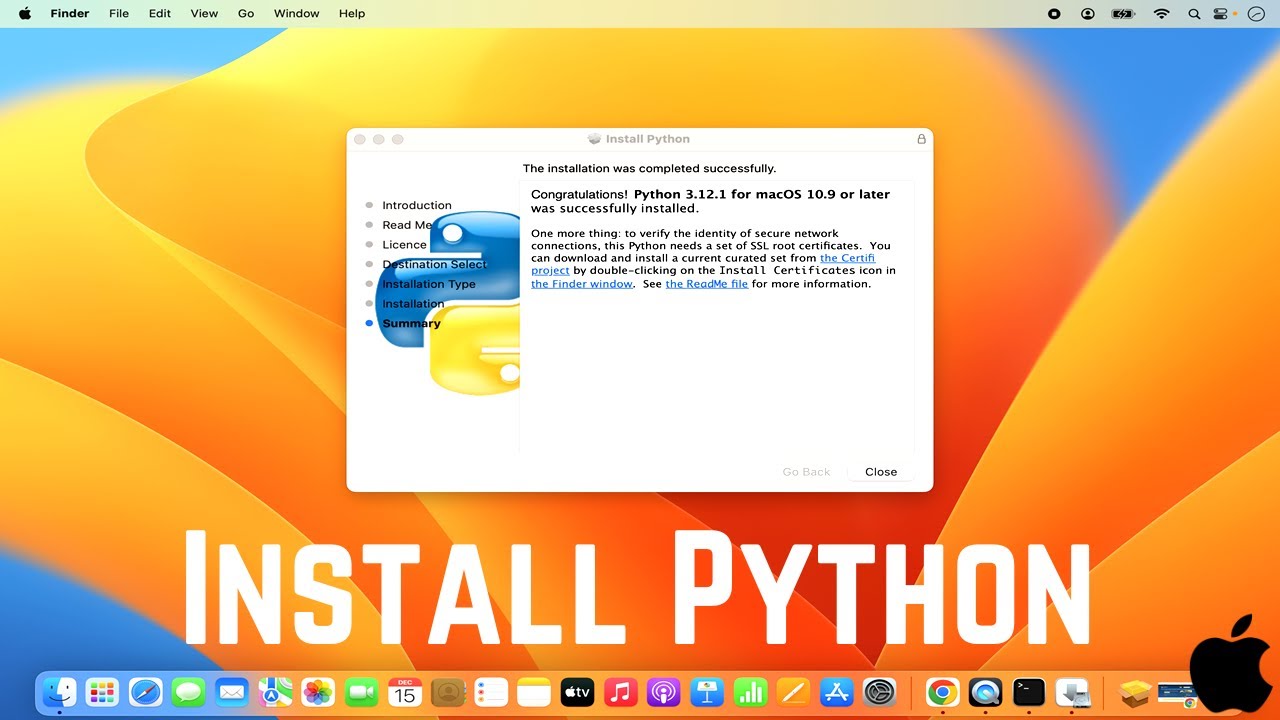
Task: Open System Settings from the Dock
Action: [x=880, y=692]
